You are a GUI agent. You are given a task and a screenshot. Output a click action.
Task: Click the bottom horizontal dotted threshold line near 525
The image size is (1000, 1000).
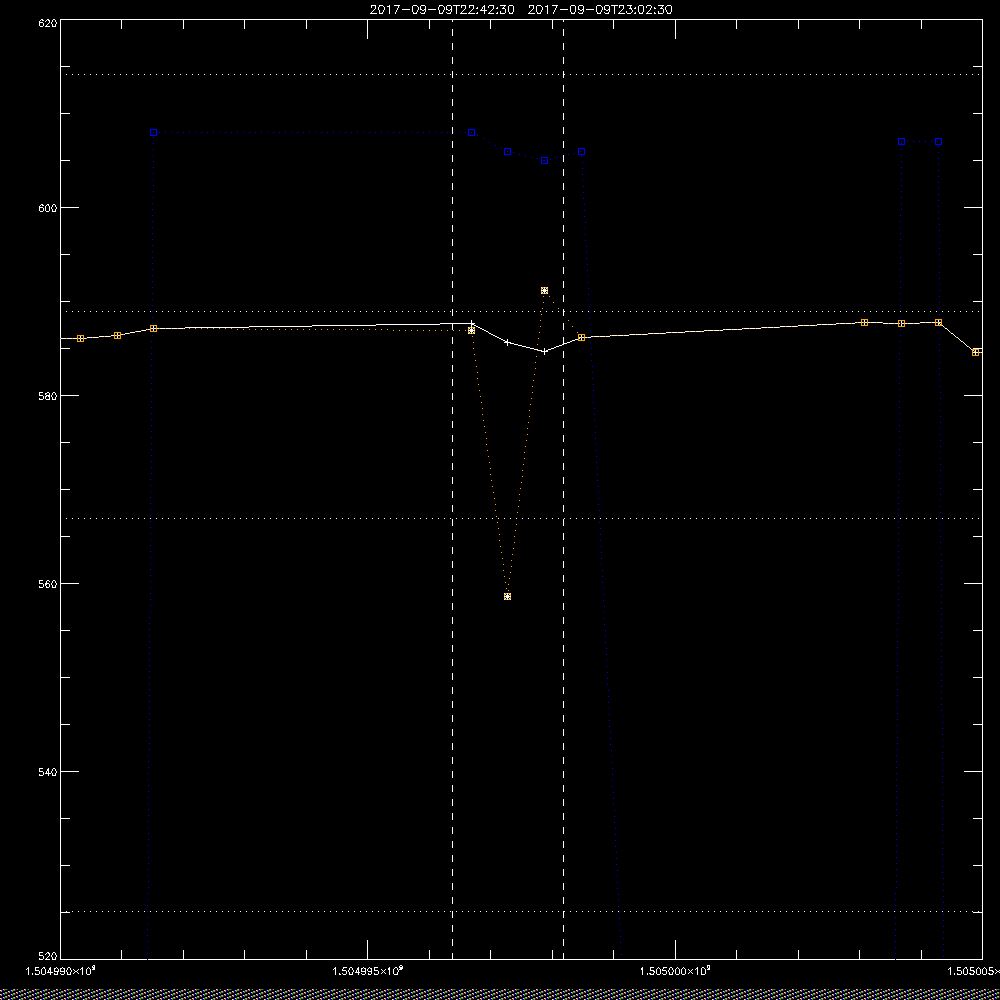pyautogui.click(x=521, y=912)
